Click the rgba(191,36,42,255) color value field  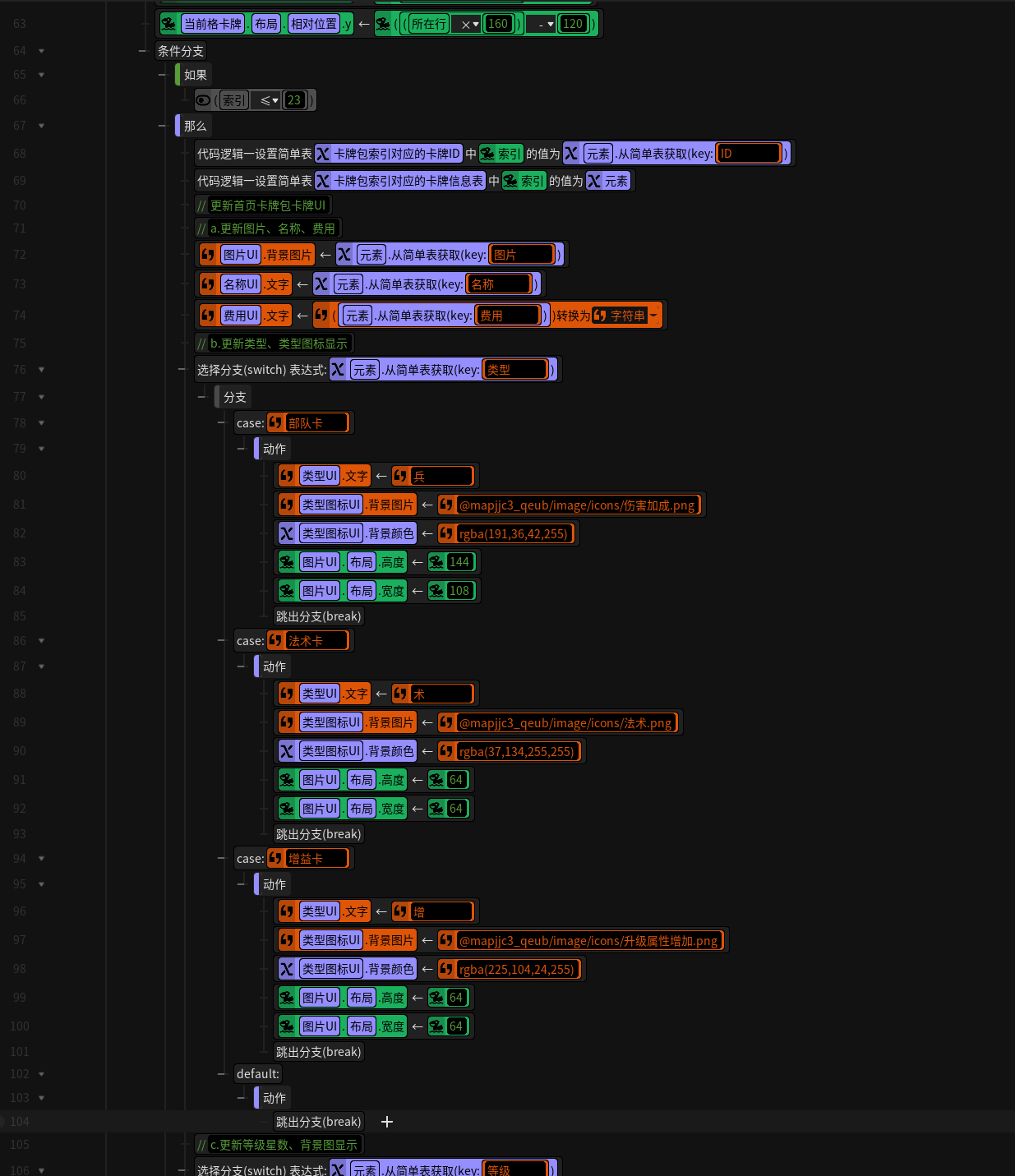[x=514, y=533]
